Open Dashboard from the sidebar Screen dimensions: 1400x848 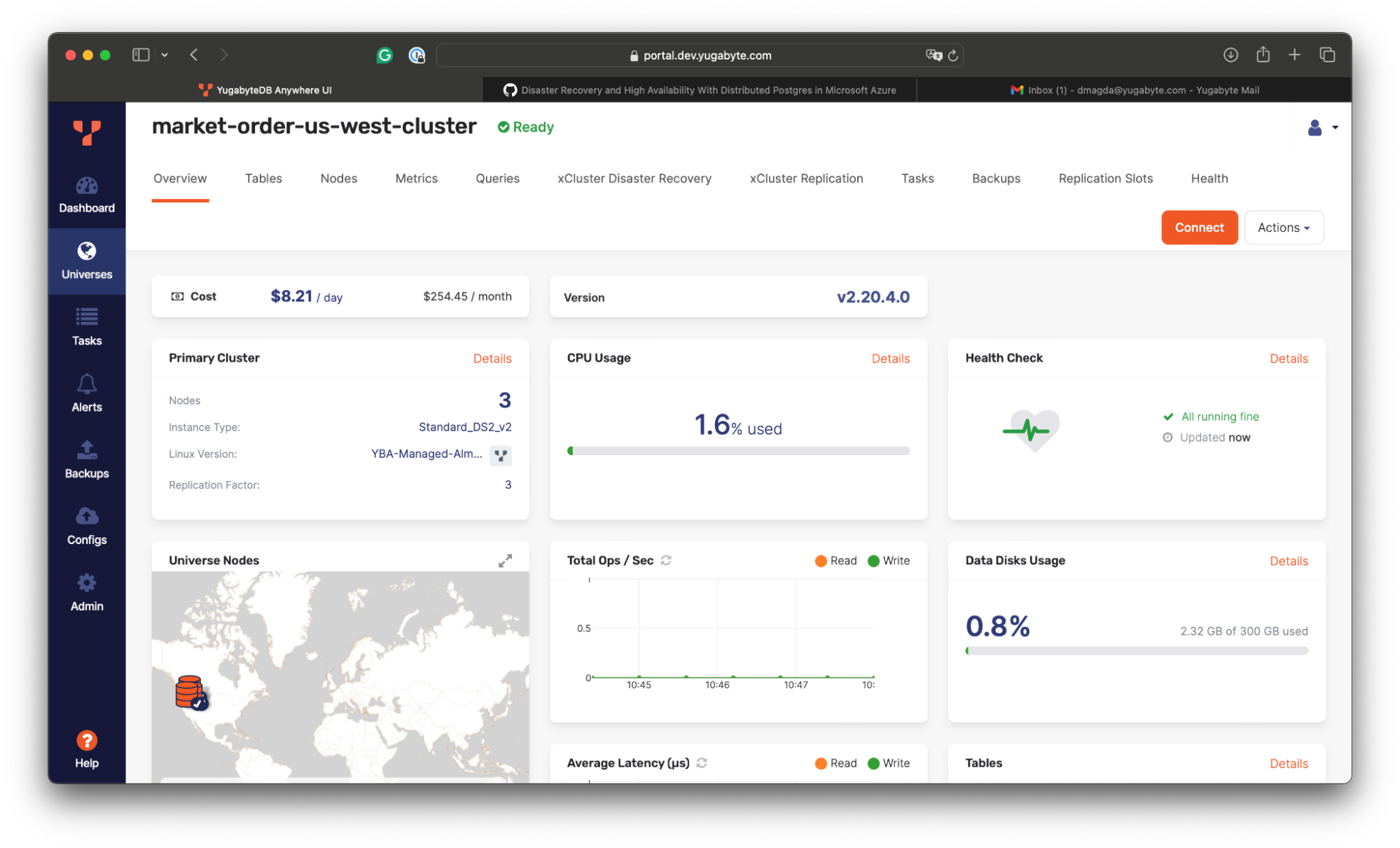click(87, 195)
